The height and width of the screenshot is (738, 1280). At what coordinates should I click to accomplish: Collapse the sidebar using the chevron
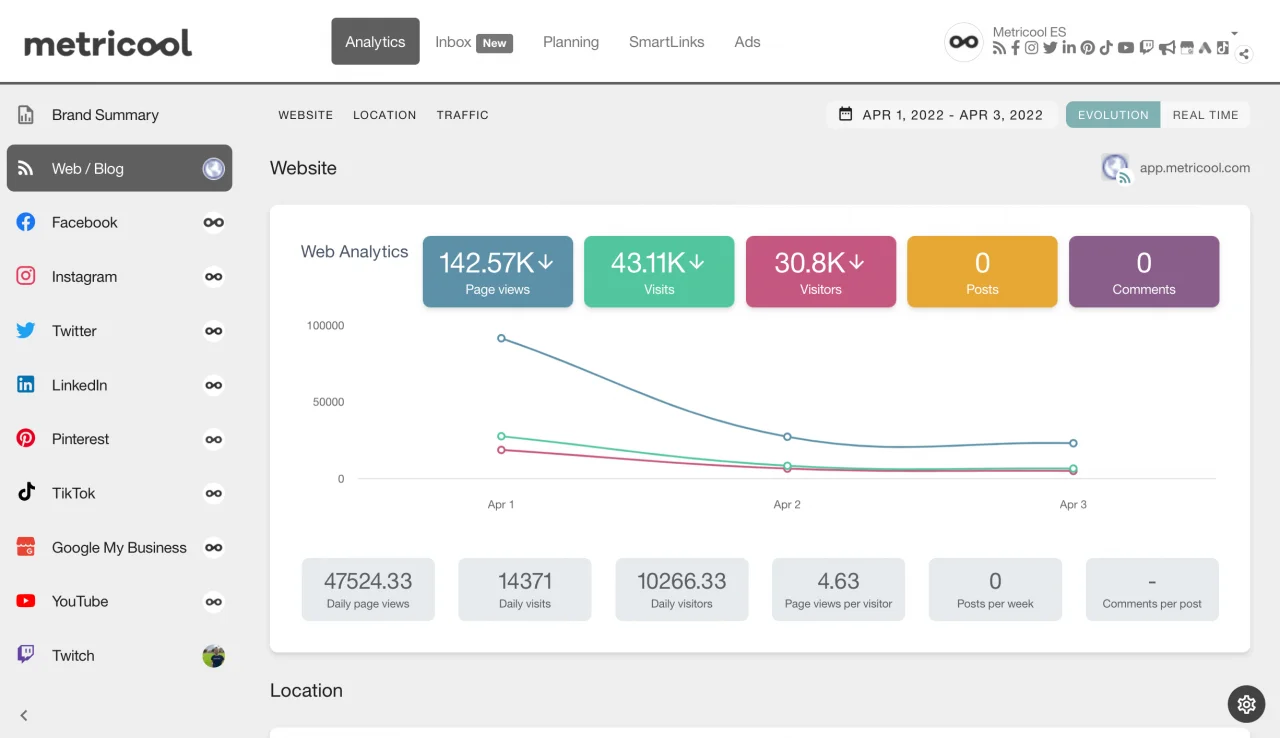pyautogui.click(x=23, y=715)
